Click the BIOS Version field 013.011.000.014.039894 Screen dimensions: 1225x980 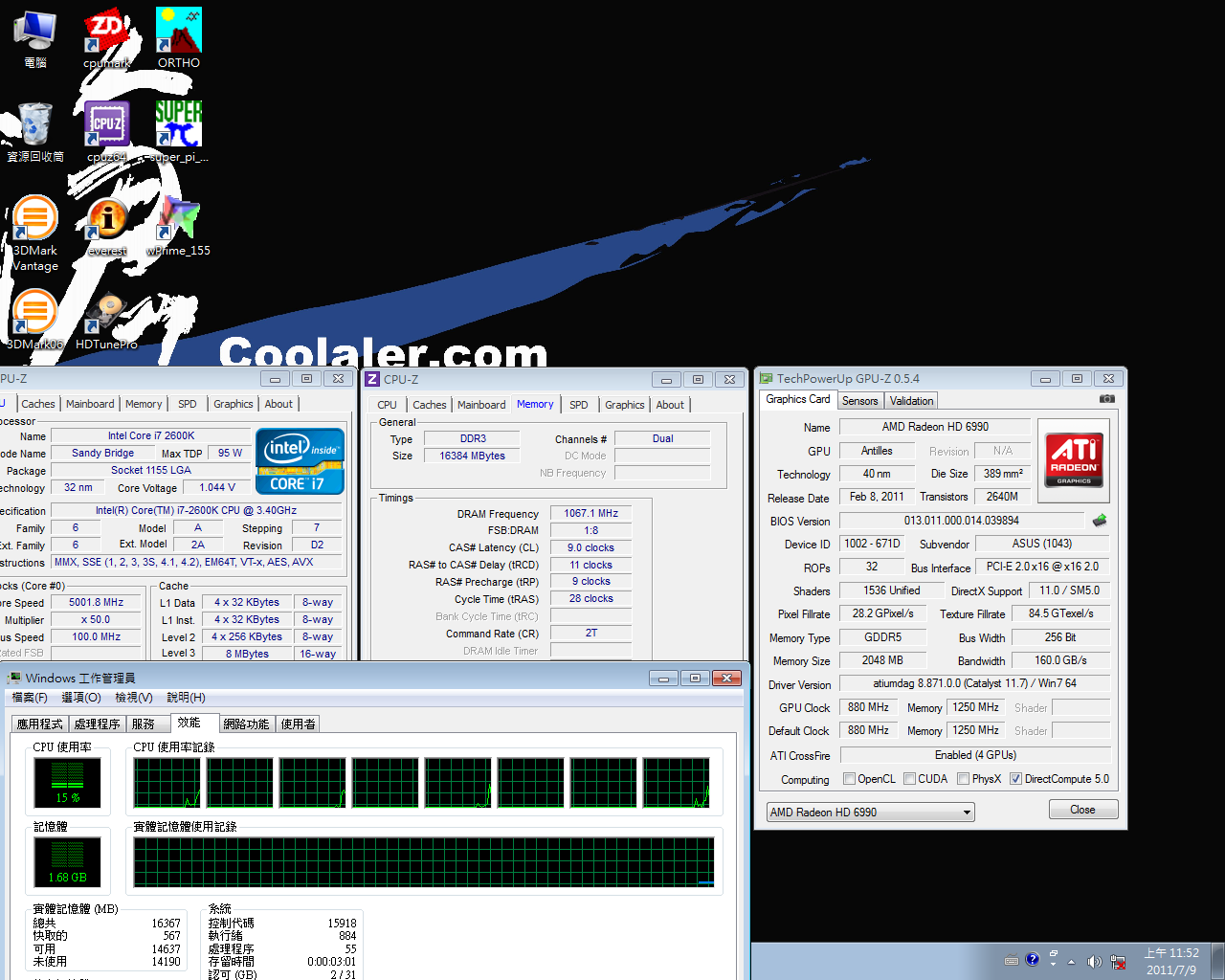pos(961,521)
